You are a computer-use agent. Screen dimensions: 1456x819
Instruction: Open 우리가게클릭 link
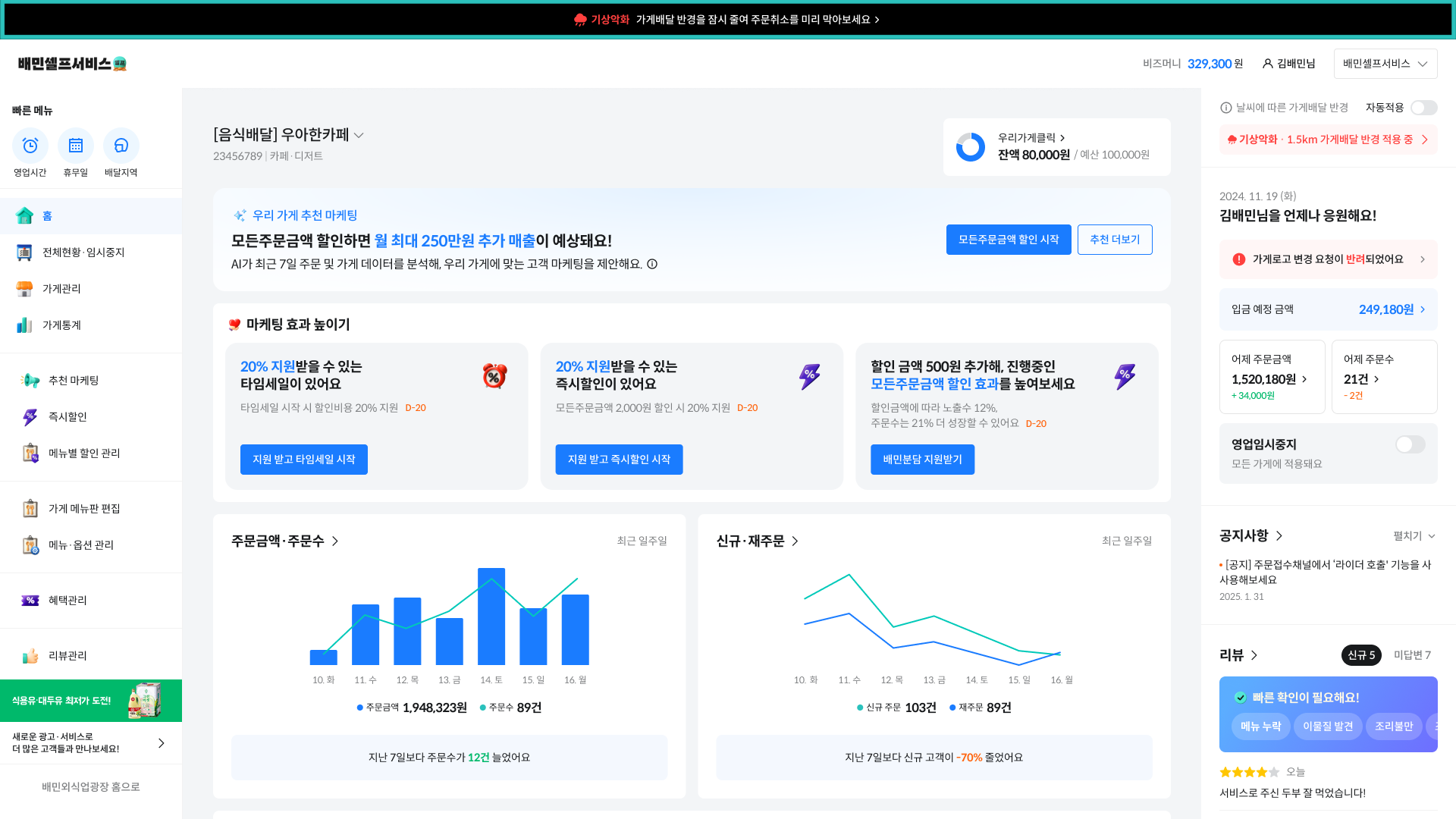click(1032, 138)
